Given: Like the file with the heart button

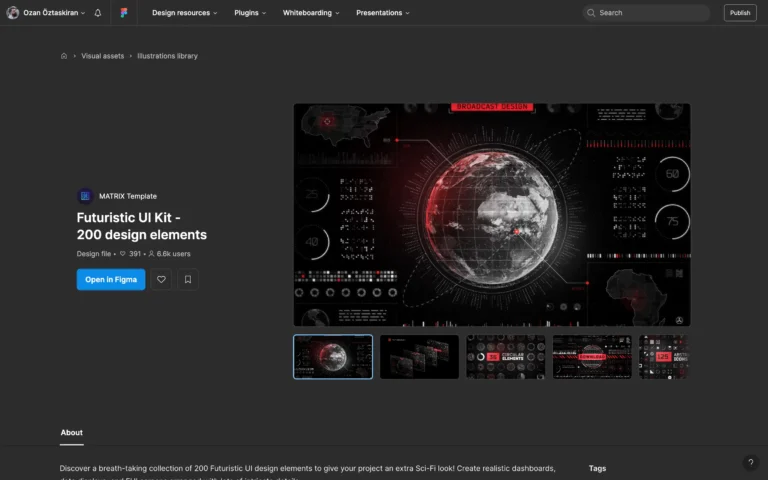Looking at the screenshot, I should click(x=161, y=280).
